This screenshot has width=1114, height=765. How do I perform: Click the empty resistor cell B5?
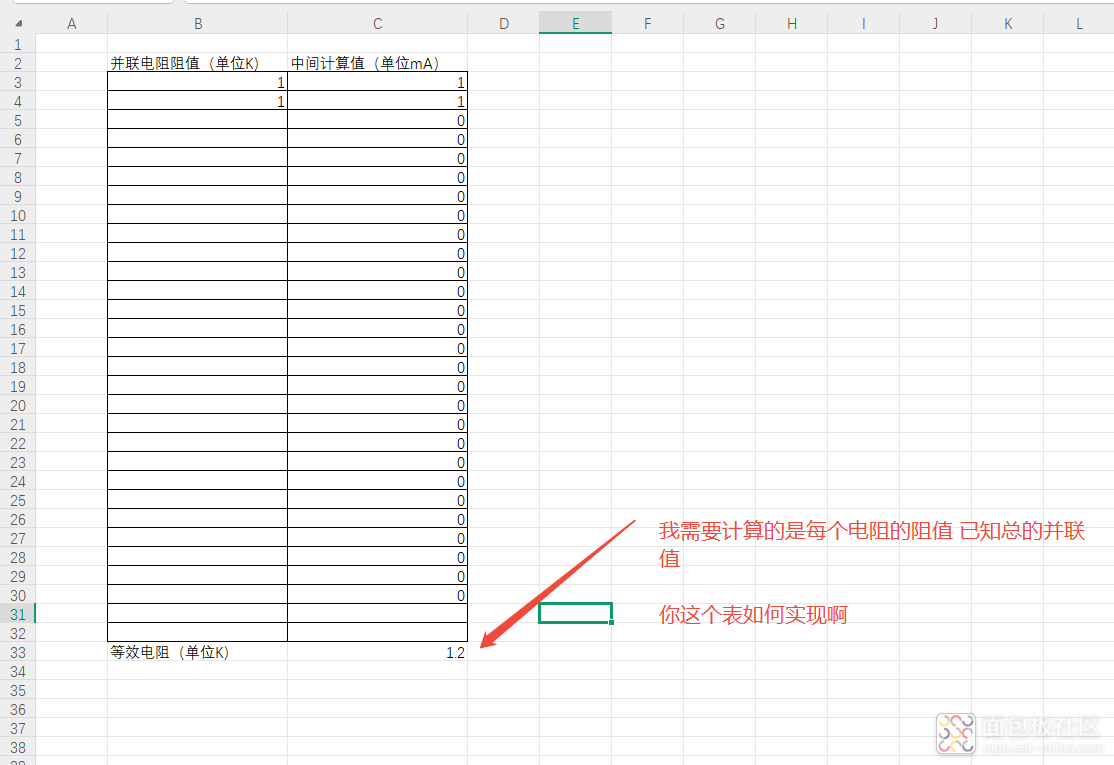pos(198,120)
